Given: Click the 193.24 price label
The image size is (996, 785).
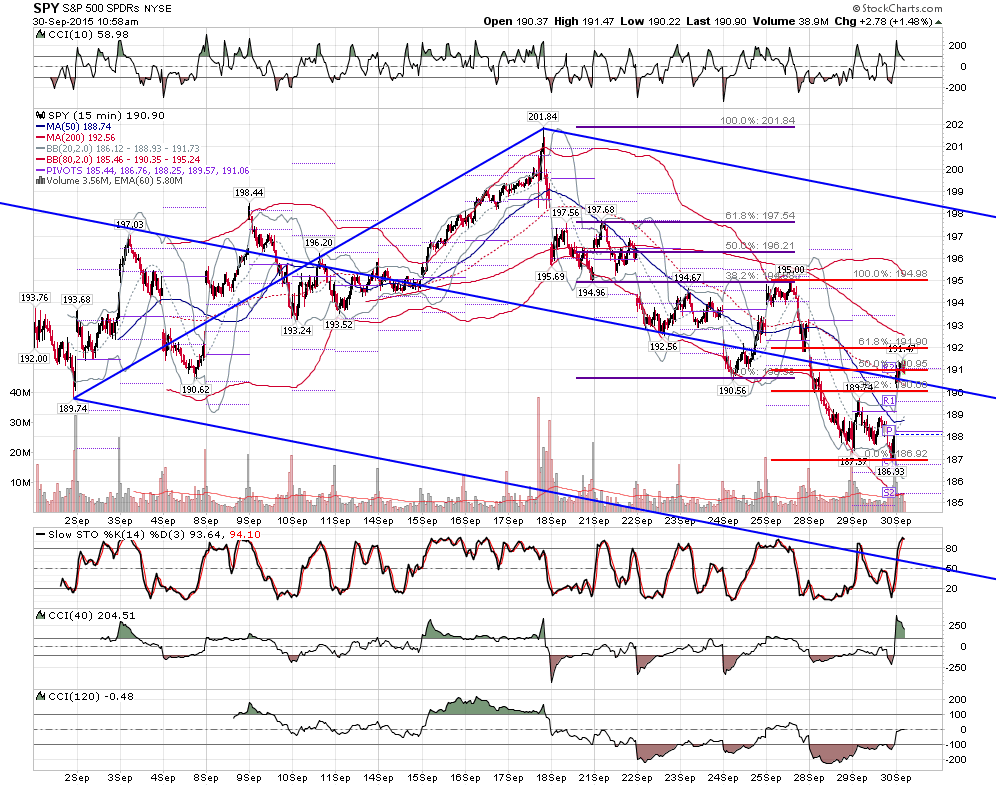Looking at the screenshot, I should tap(297, 331).
